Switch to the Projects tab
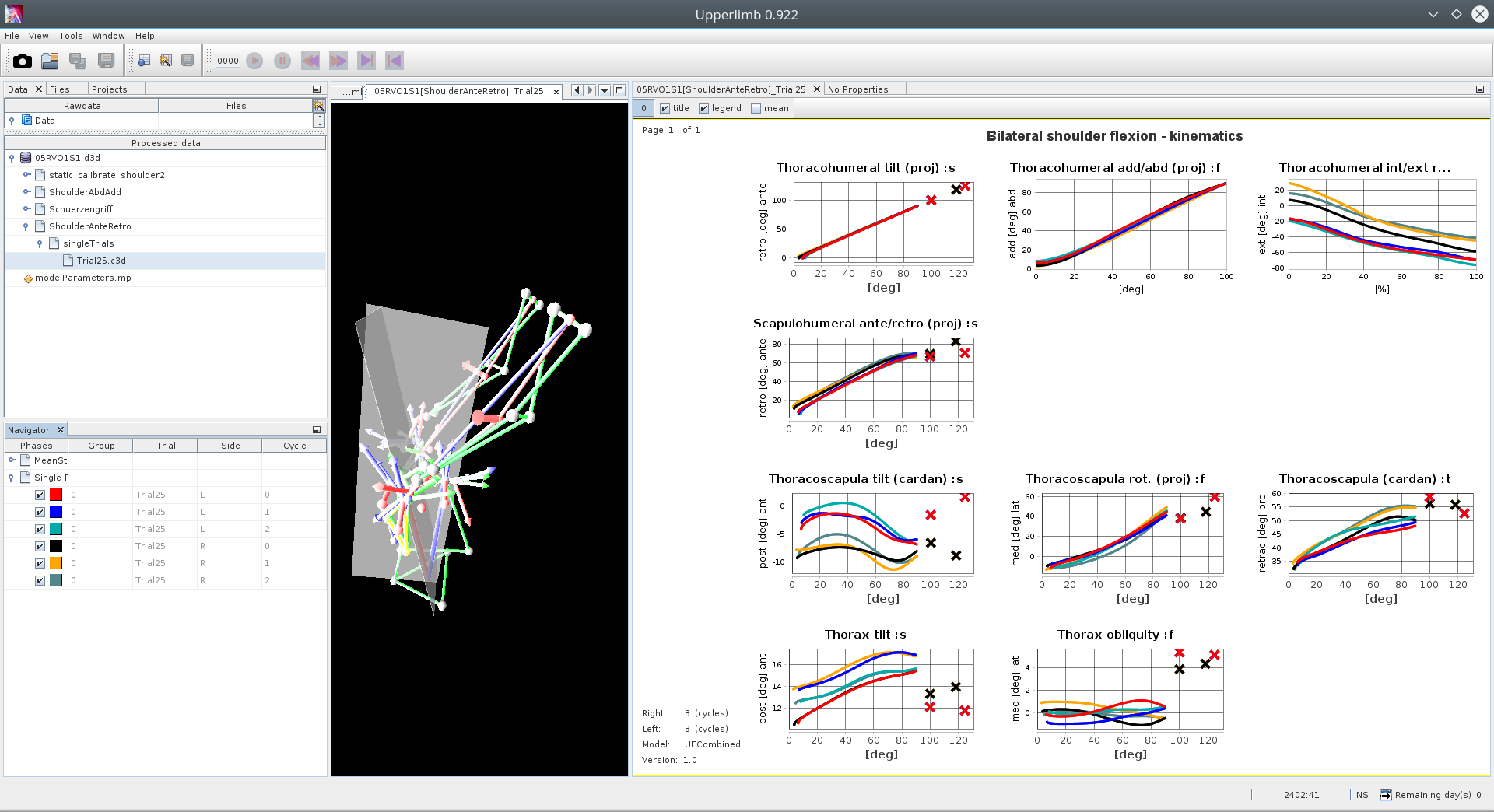1494x812 pixels. [x=109, y=89]
